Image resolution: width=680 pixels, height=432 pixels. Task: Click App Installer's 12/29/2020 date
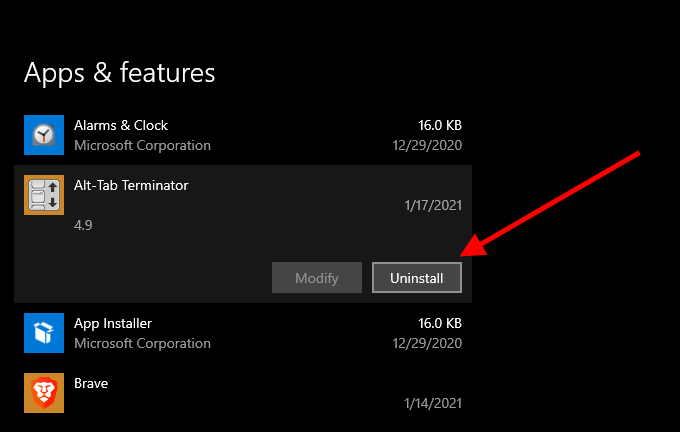(x=428, y=343)
